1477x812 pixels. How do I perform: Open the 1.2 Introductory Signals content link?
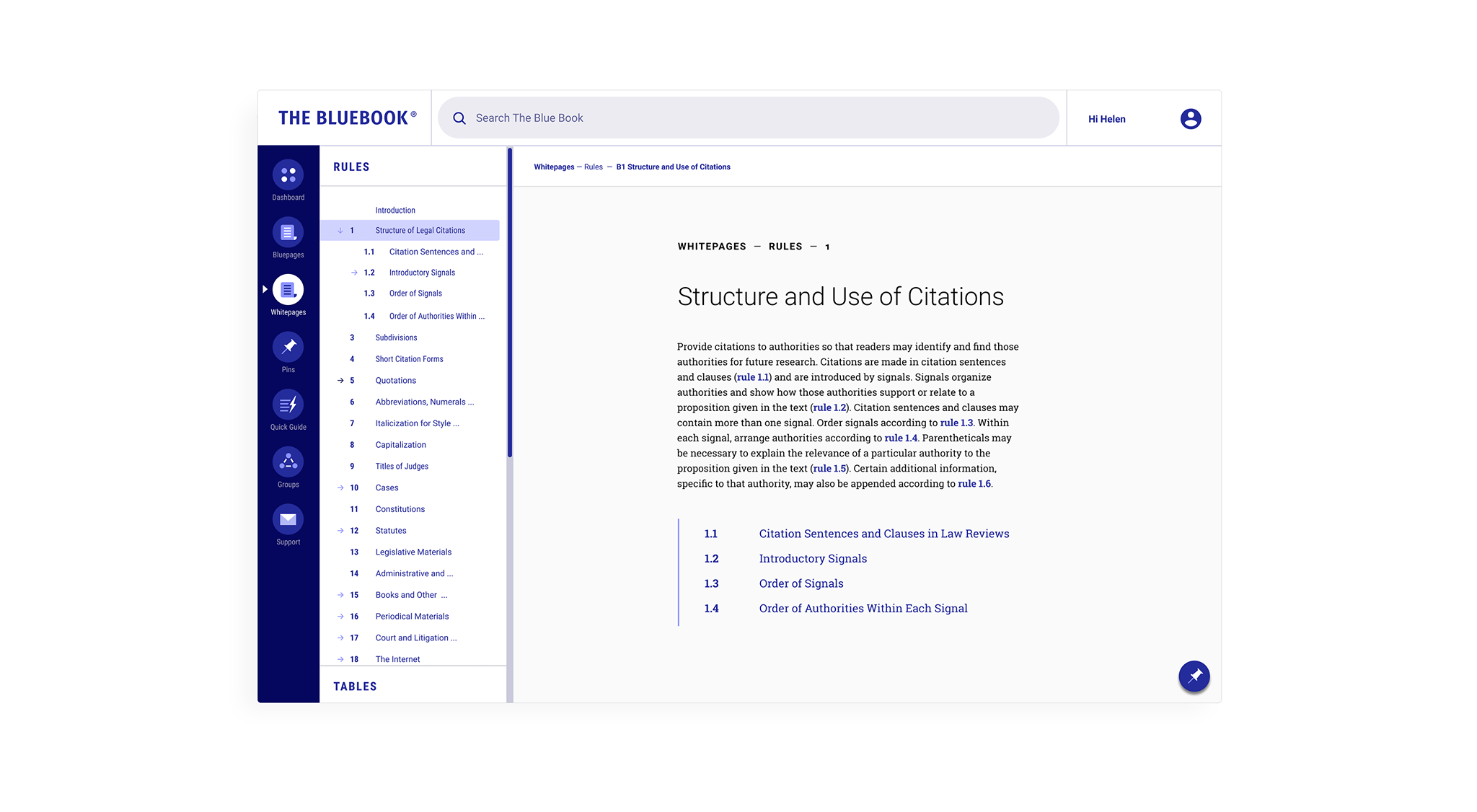tap(813, 559)
